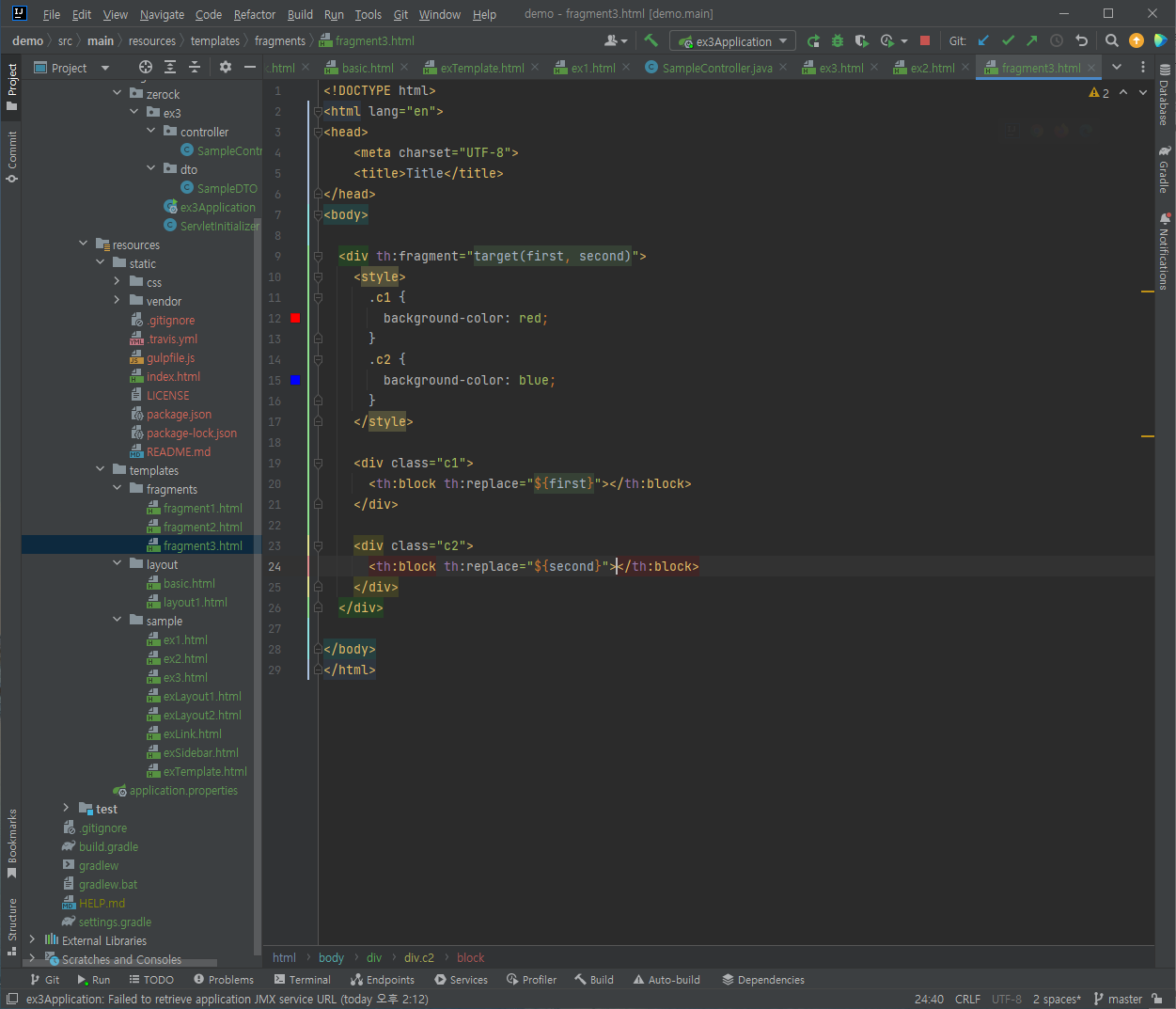Expand the test folder
The width and height of the screenshot is (1176, 1009).
67,808
